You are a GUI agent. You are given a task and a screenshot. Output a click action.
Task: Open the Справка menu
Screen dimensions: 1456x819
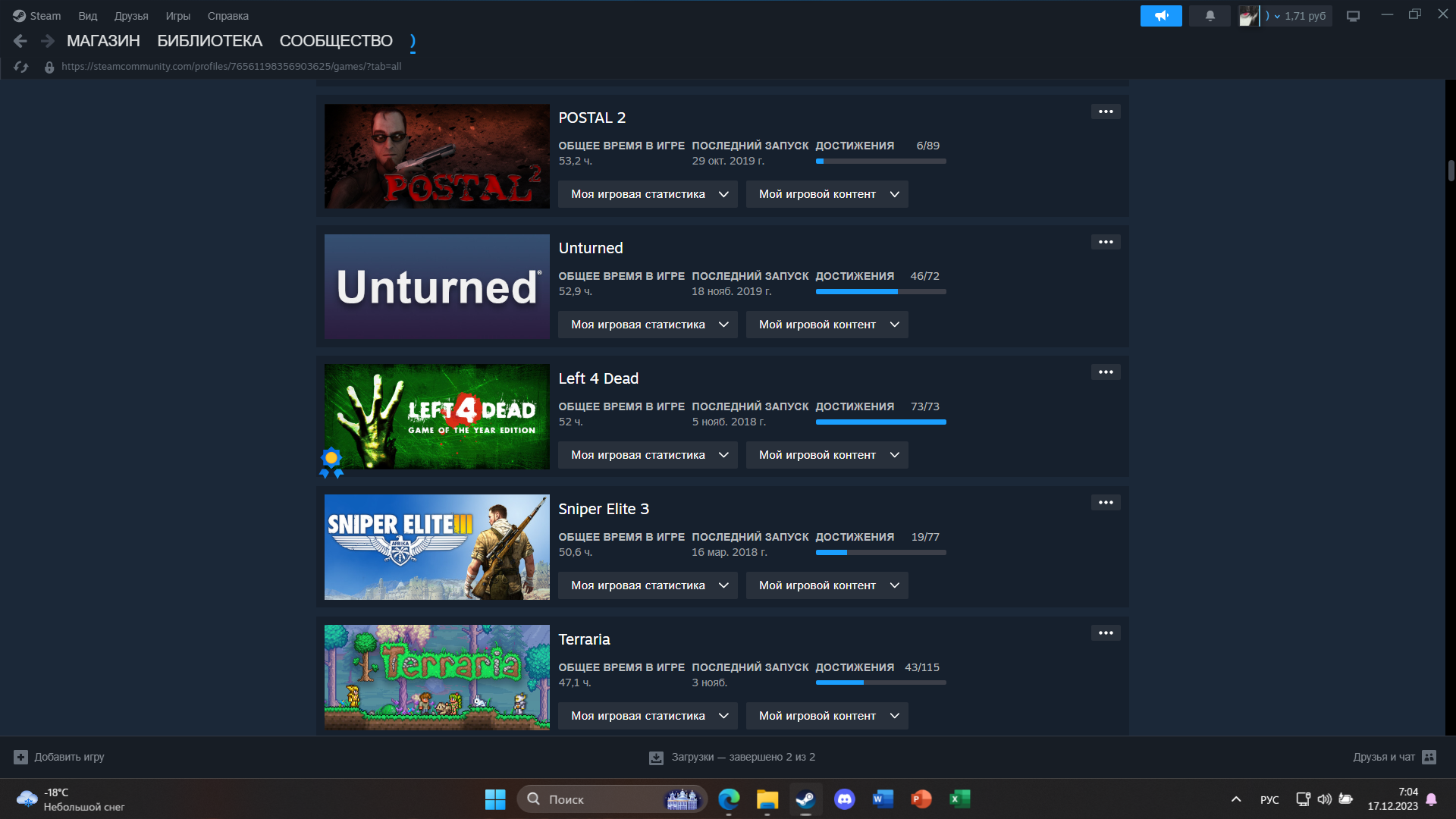pos(228,16)
